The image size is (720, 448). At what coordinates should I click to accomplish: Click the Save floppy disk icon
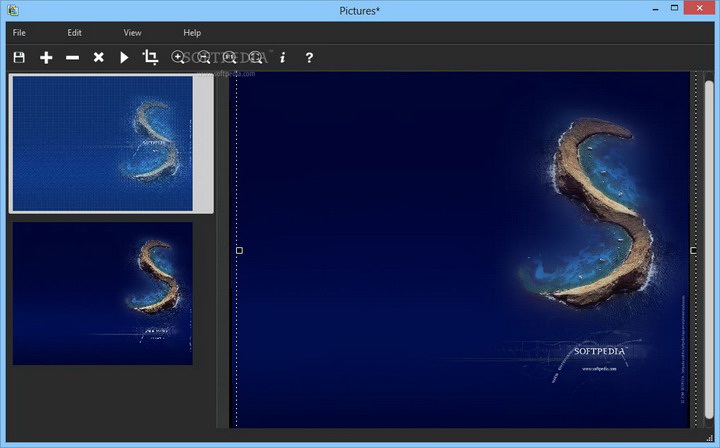[x=19, y=58]
